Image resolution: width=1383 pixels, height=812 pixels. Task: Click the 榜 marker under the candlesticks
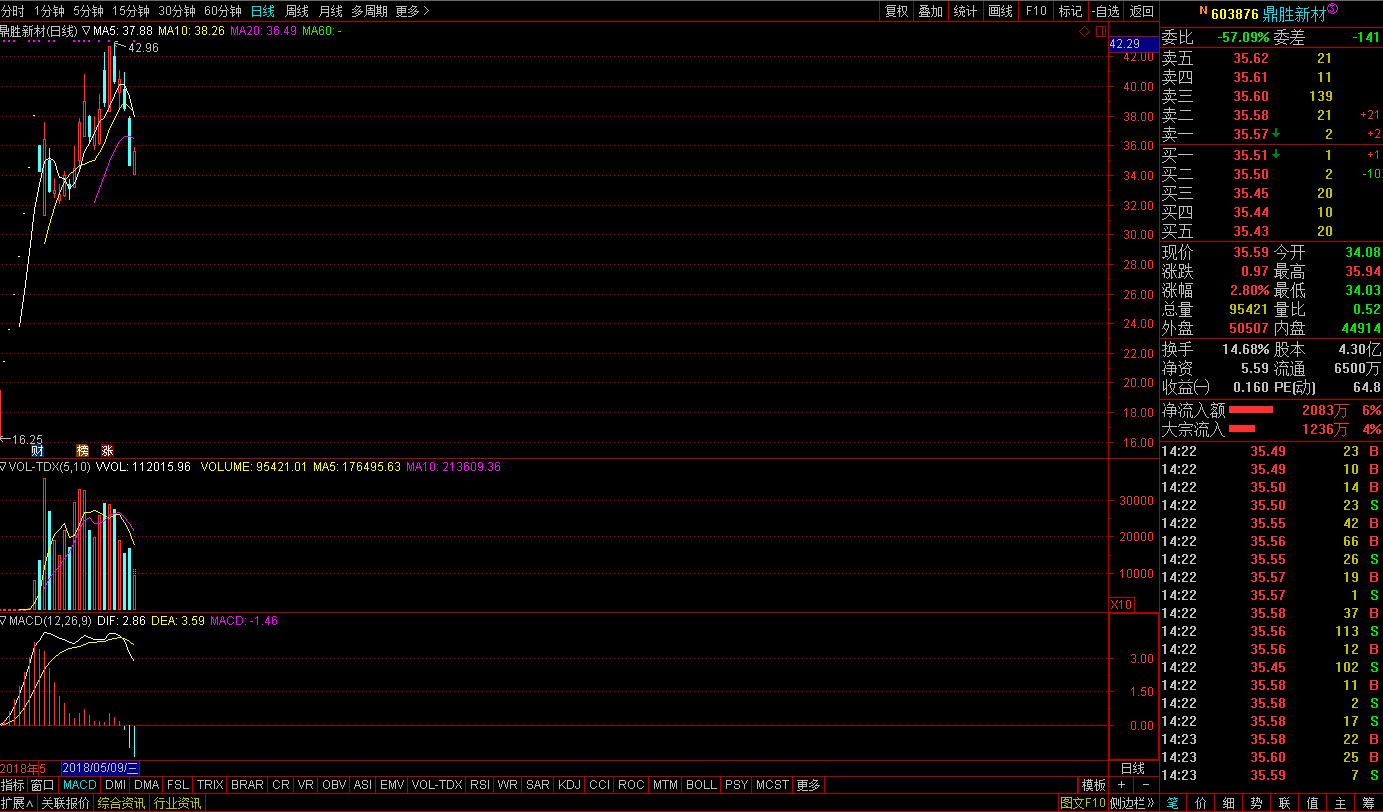point(82,450)
